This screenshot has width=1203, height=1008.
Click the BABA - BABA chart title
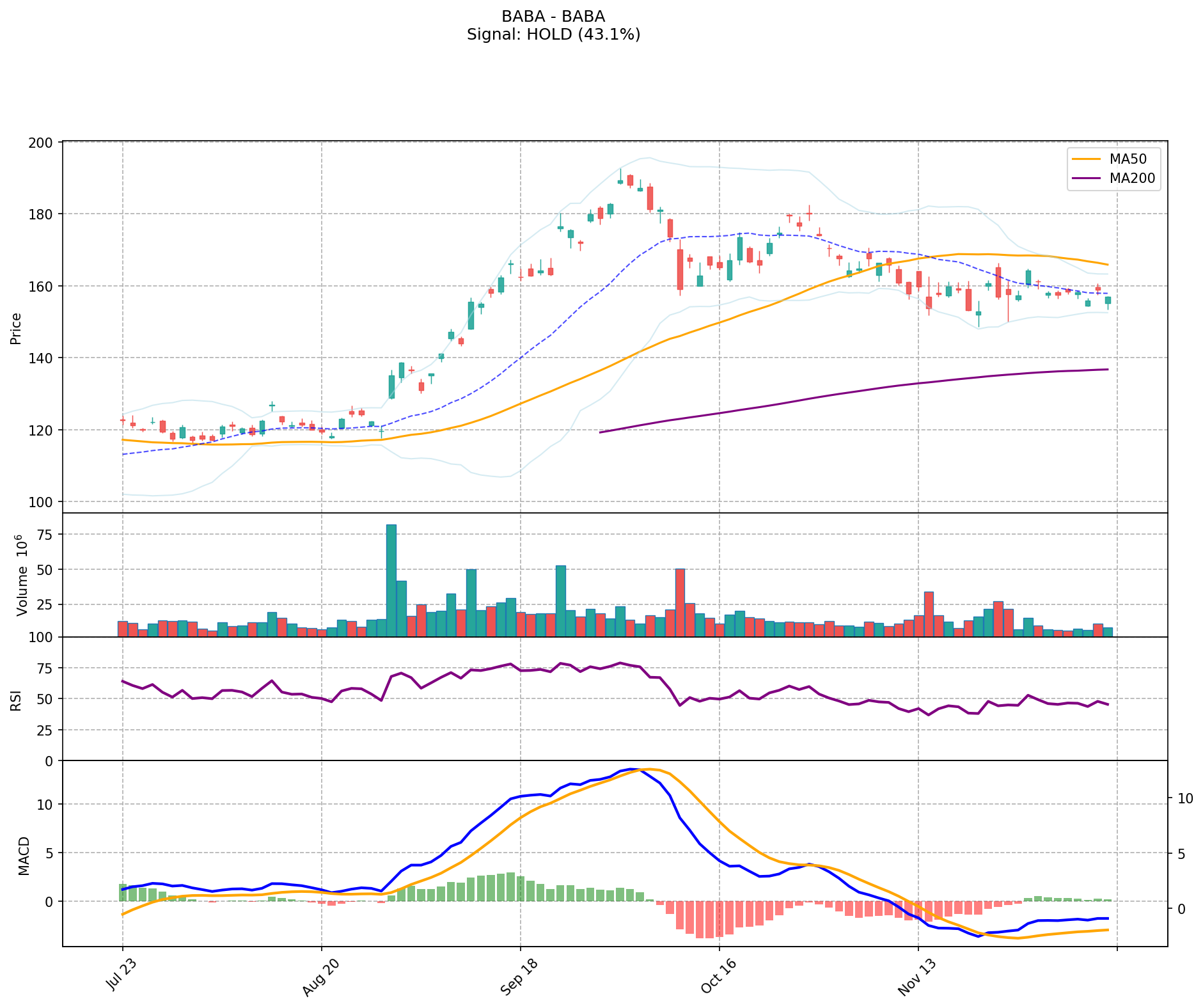click(x=553, y=17)
